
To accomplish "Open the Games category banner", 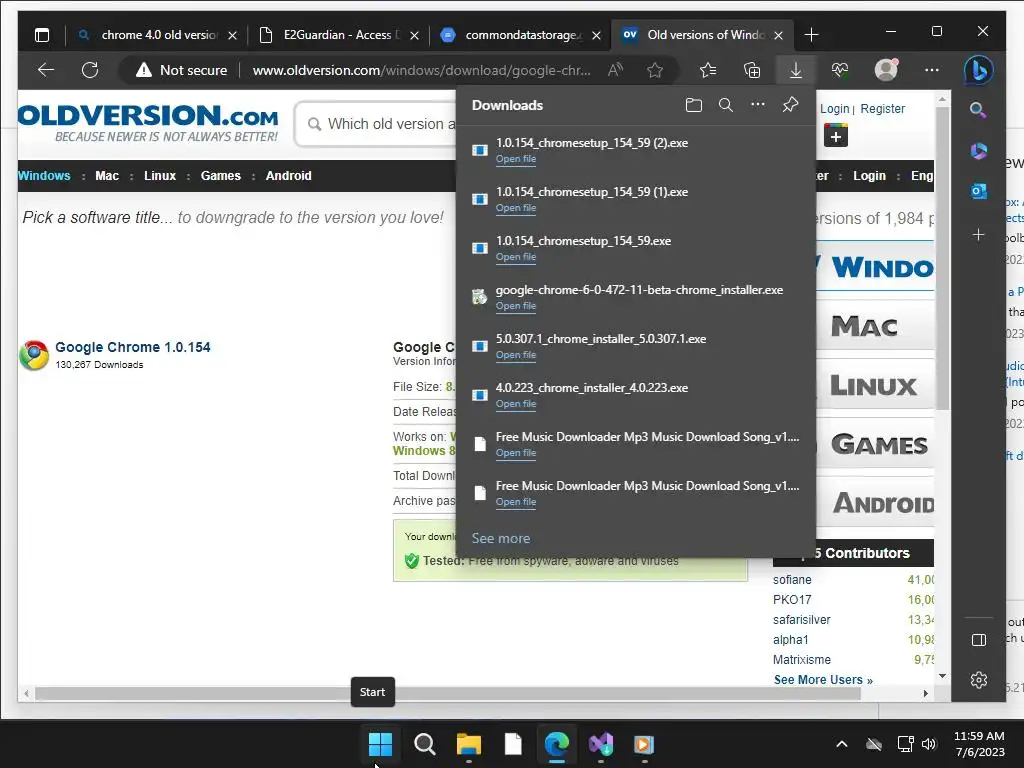I will tap(875, 444).
